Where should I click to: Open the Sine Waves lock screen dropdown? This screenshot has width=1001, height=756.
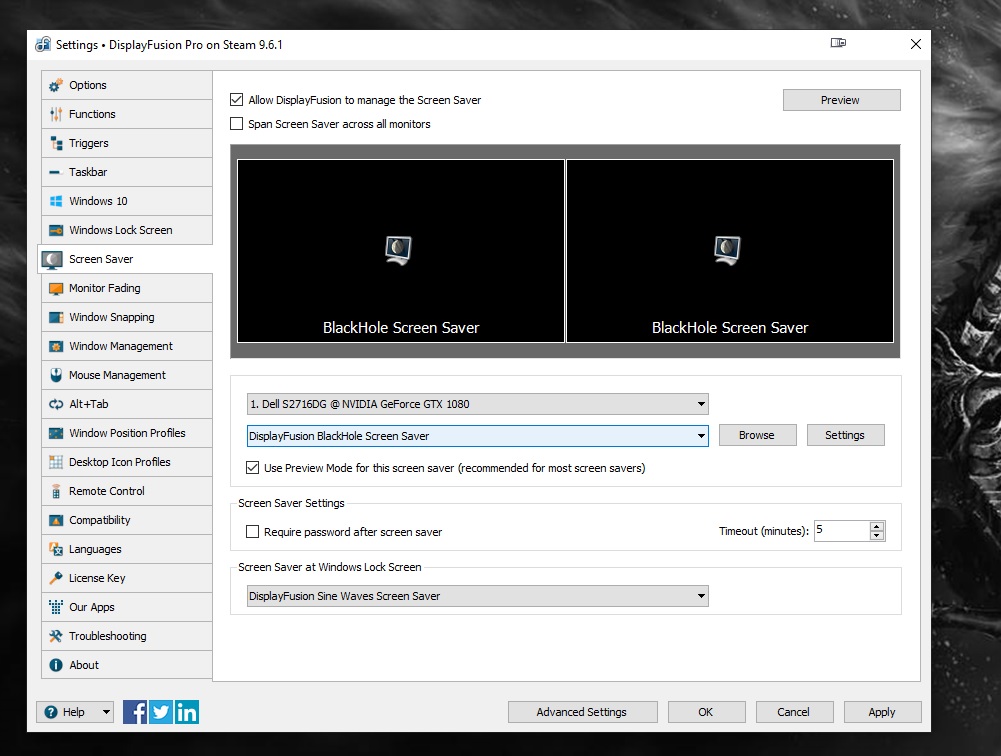tap(478, 596)
